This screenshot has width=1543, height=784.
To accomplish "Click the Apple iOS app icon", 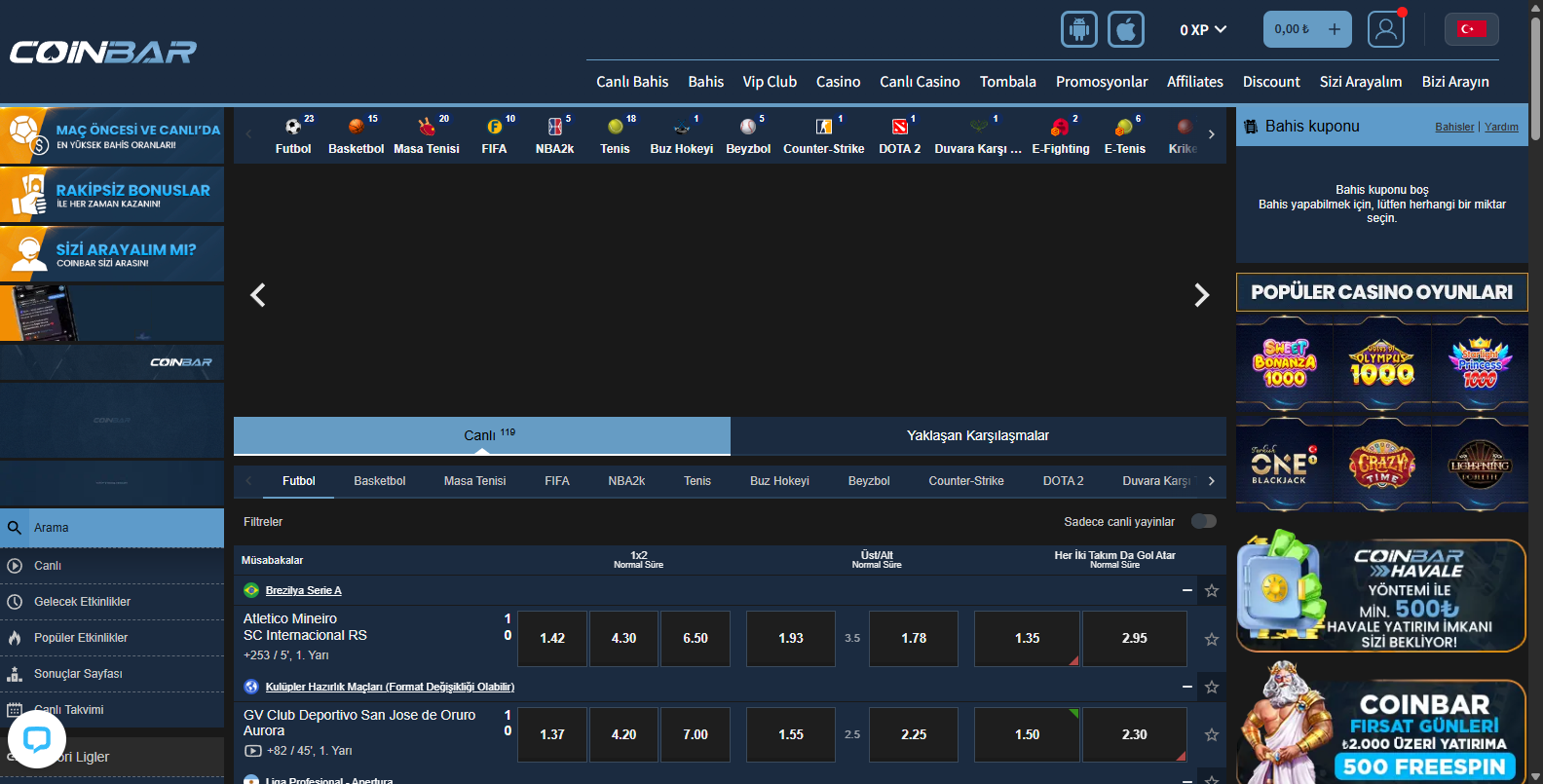I will pyautogui.click(x=1126, y=29).
